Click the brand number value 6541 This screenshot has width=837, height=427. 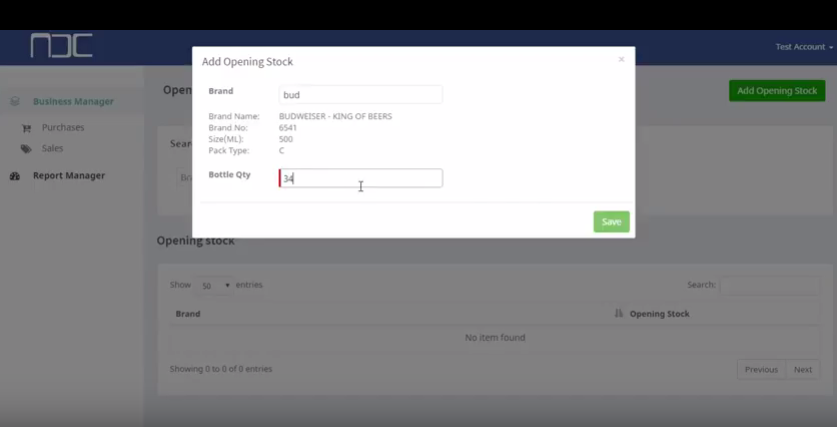tap(288, 128)
